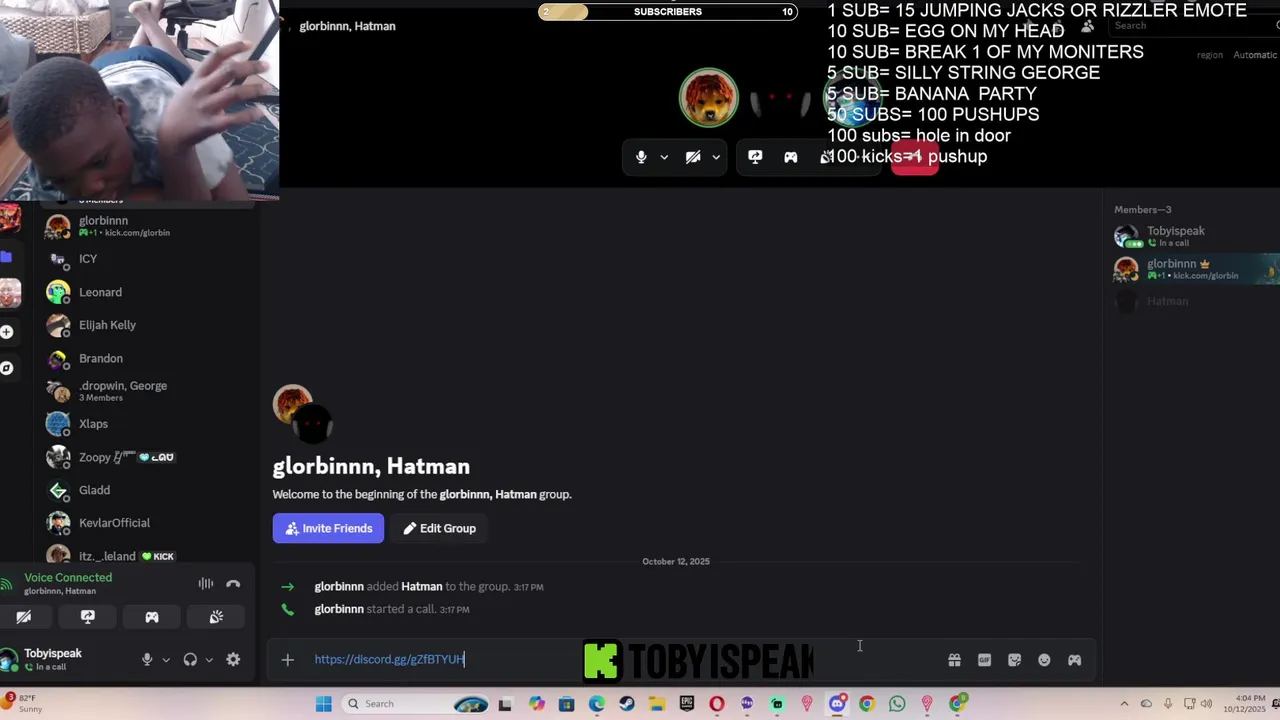Turn on camera in the call control bar
This screenshot has width=1280, height=720.
[692, 157]
